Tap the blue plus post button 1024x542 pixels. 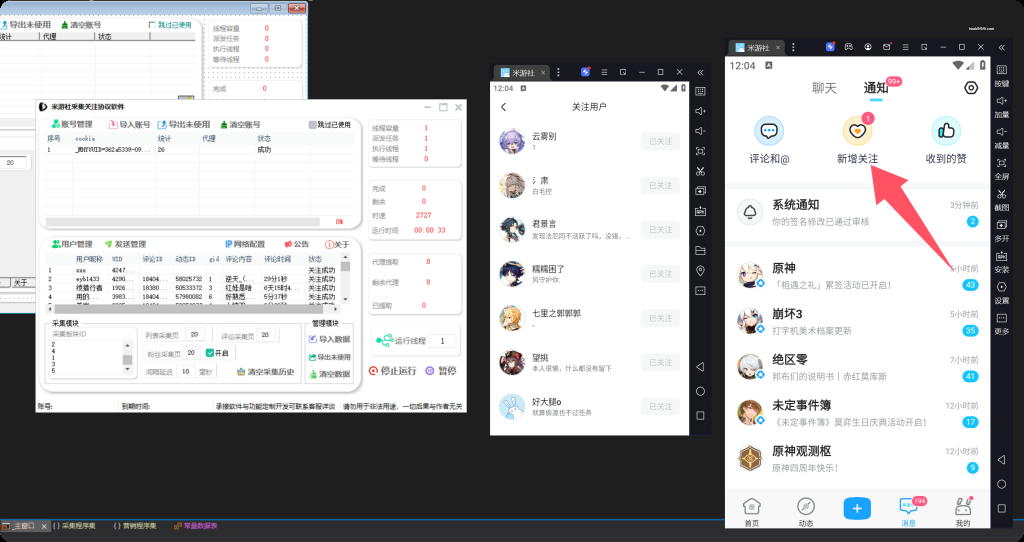point(856,507)
